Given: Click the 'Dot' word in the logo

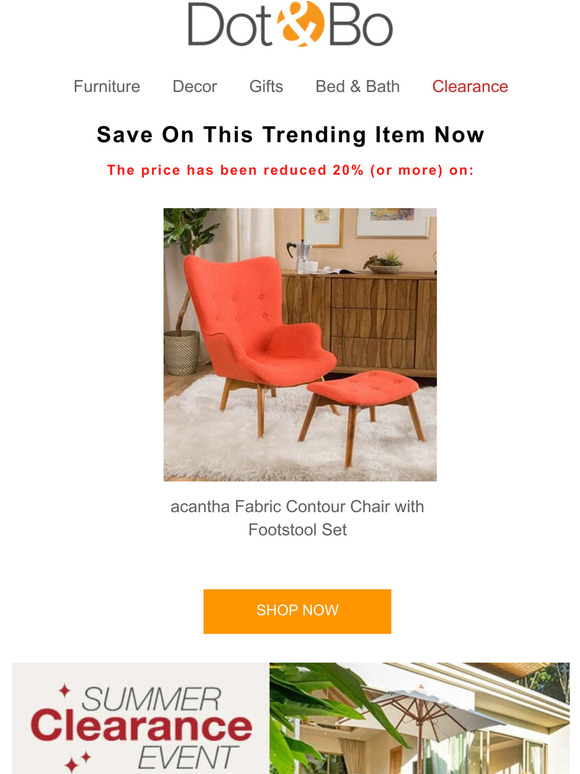Looking at the screenshot, I should pyautogui.click(x=230, y=25).
